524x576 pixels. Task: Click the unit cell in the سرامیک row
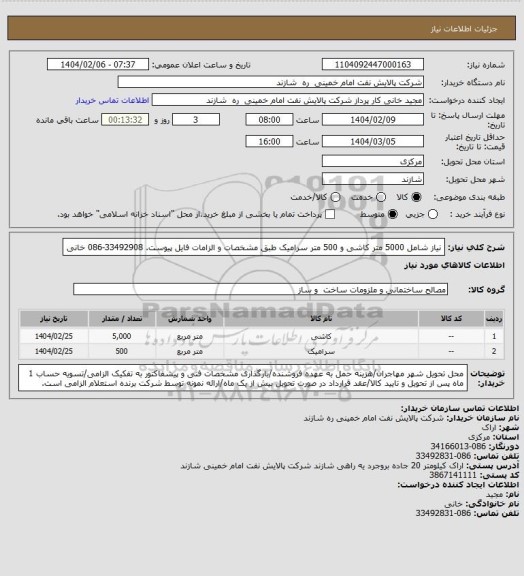point(190,351)
